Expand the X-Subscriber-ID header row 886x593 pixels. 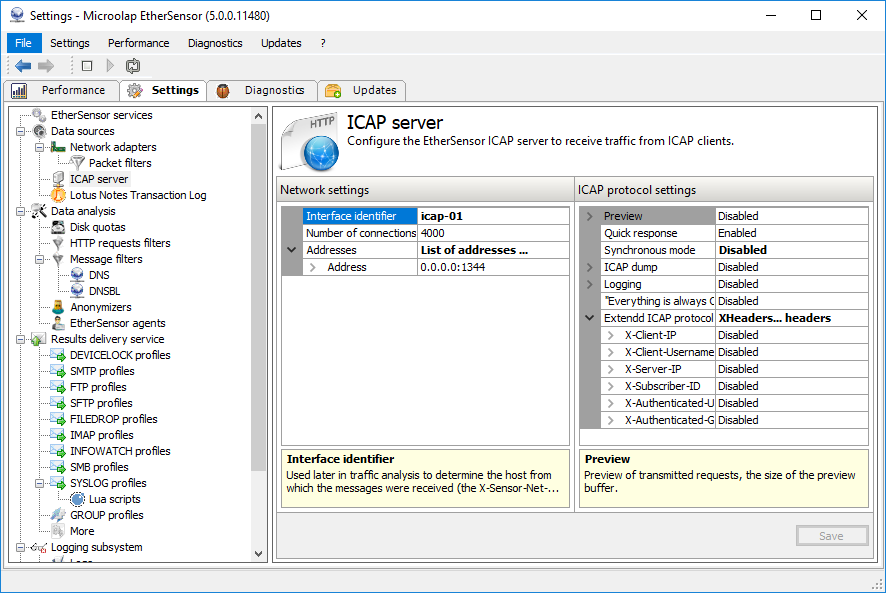pos(610,386)
